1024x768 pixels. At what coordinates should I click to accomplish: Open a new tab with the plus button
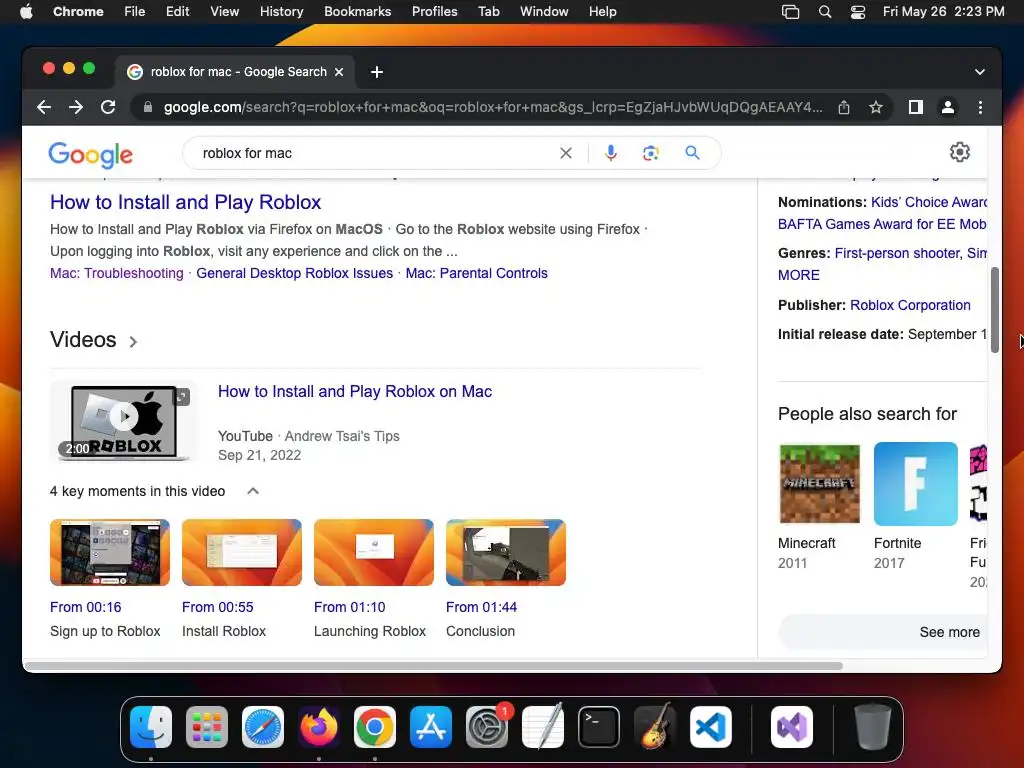point(377,72)
